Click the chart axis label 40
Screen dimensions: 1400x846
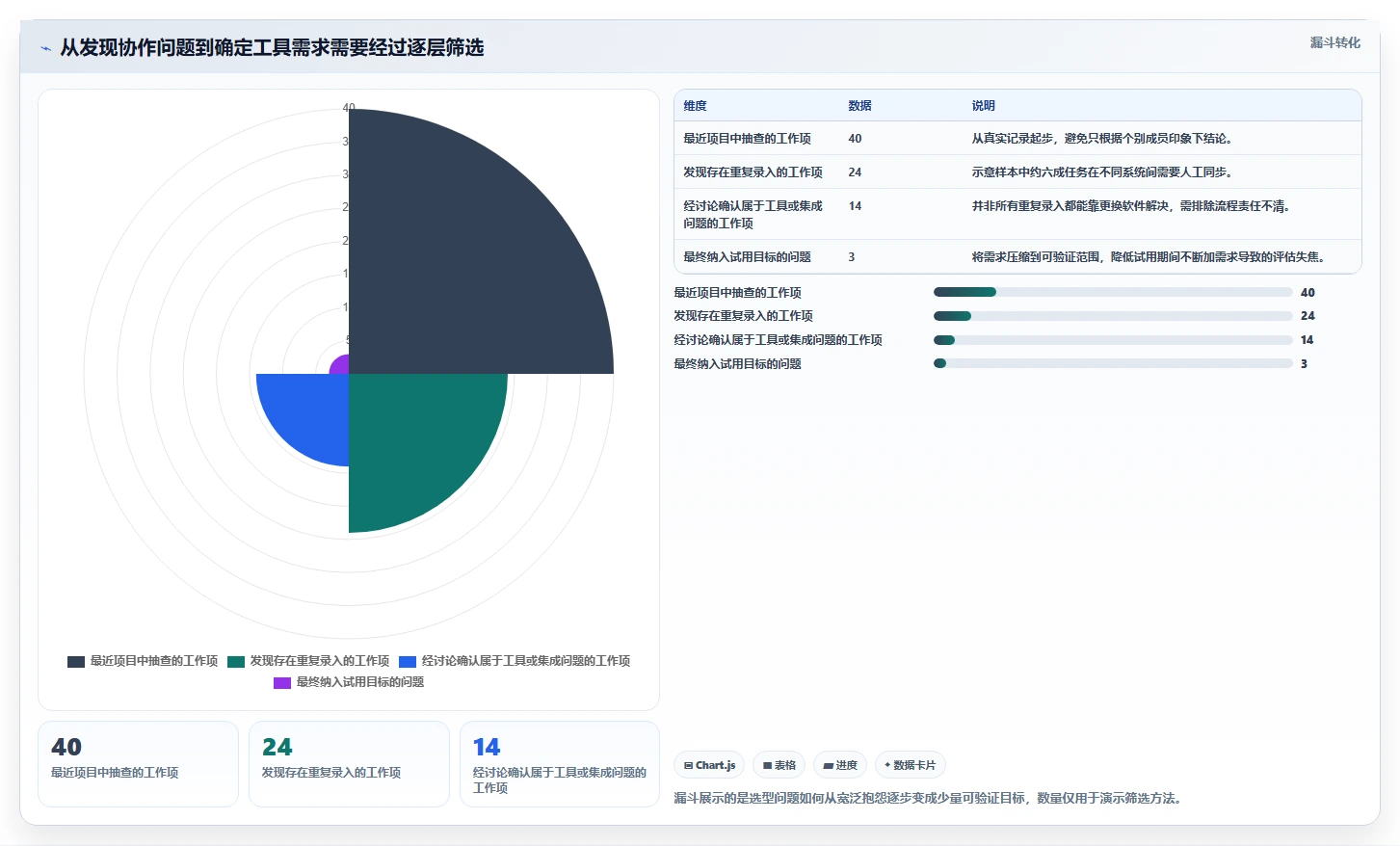click(x=349, y=108)
